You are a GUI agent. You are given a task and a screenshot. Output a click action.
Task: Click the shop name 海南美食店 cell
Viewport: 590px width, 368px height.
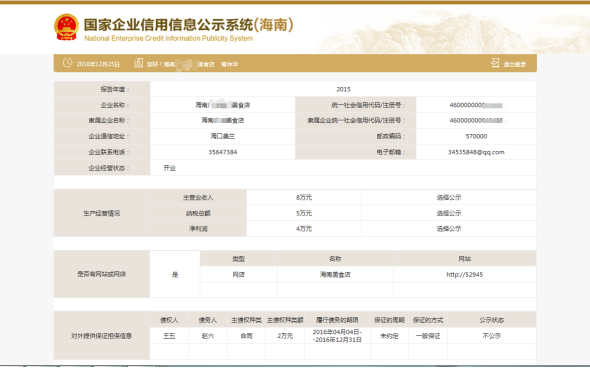pos(335,275)
